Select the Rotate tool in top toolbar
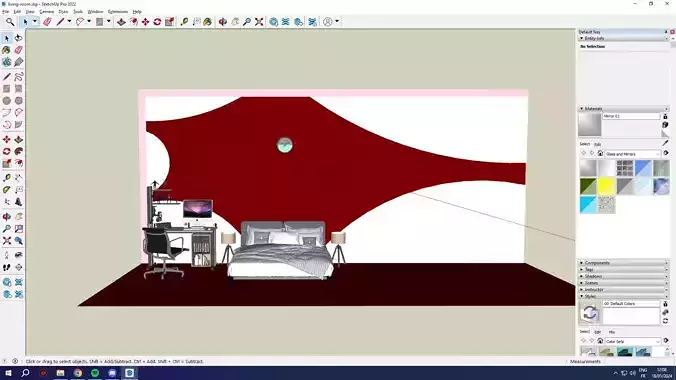This screenshot has width=676, height=380. (x=157, y=22)
